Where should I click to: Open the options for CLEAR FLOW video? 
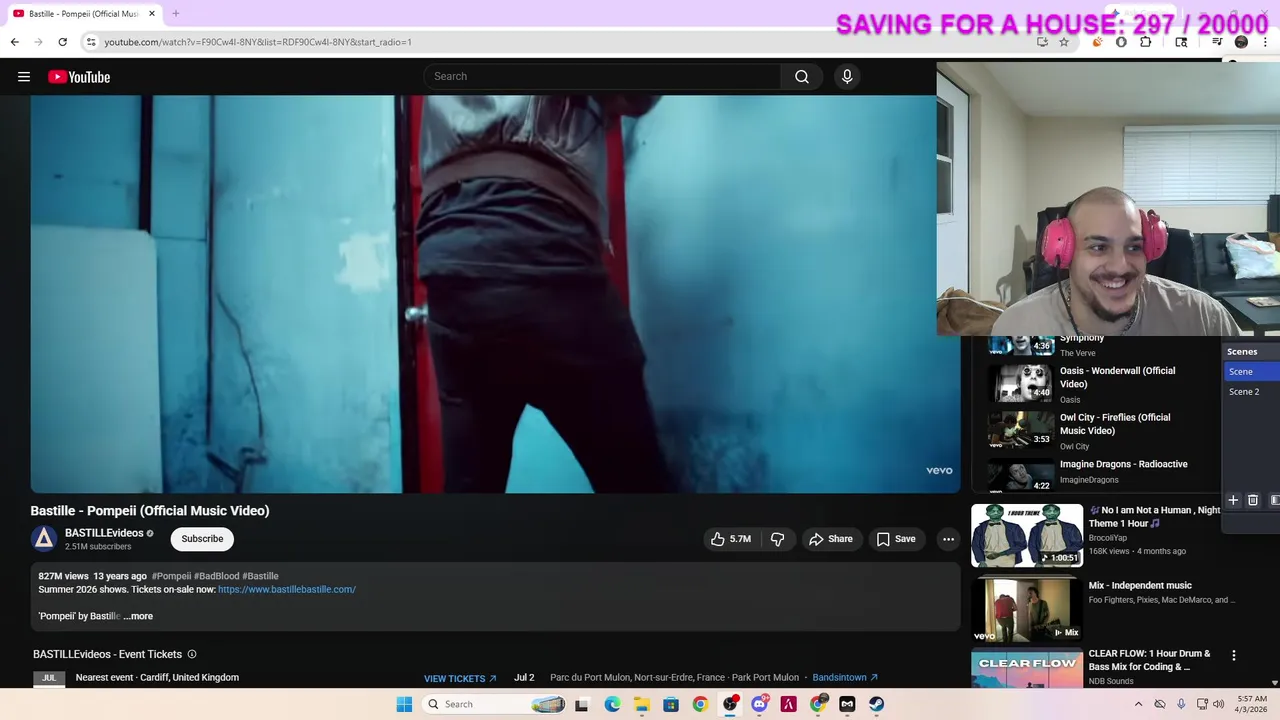coord(1233,656)
